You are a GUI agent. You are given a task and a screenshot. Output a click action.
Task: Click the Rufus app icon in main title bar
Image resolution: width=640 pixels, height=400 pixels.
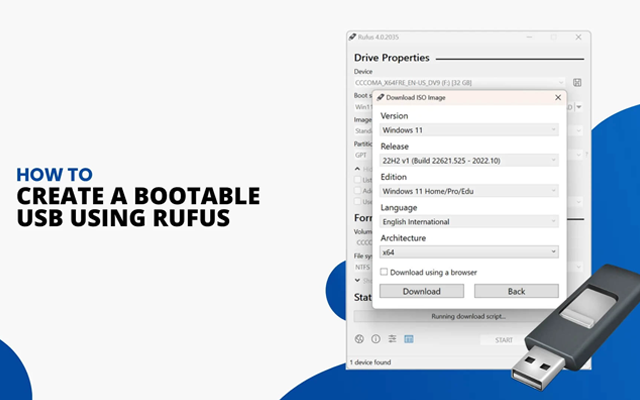coord(353,37)
